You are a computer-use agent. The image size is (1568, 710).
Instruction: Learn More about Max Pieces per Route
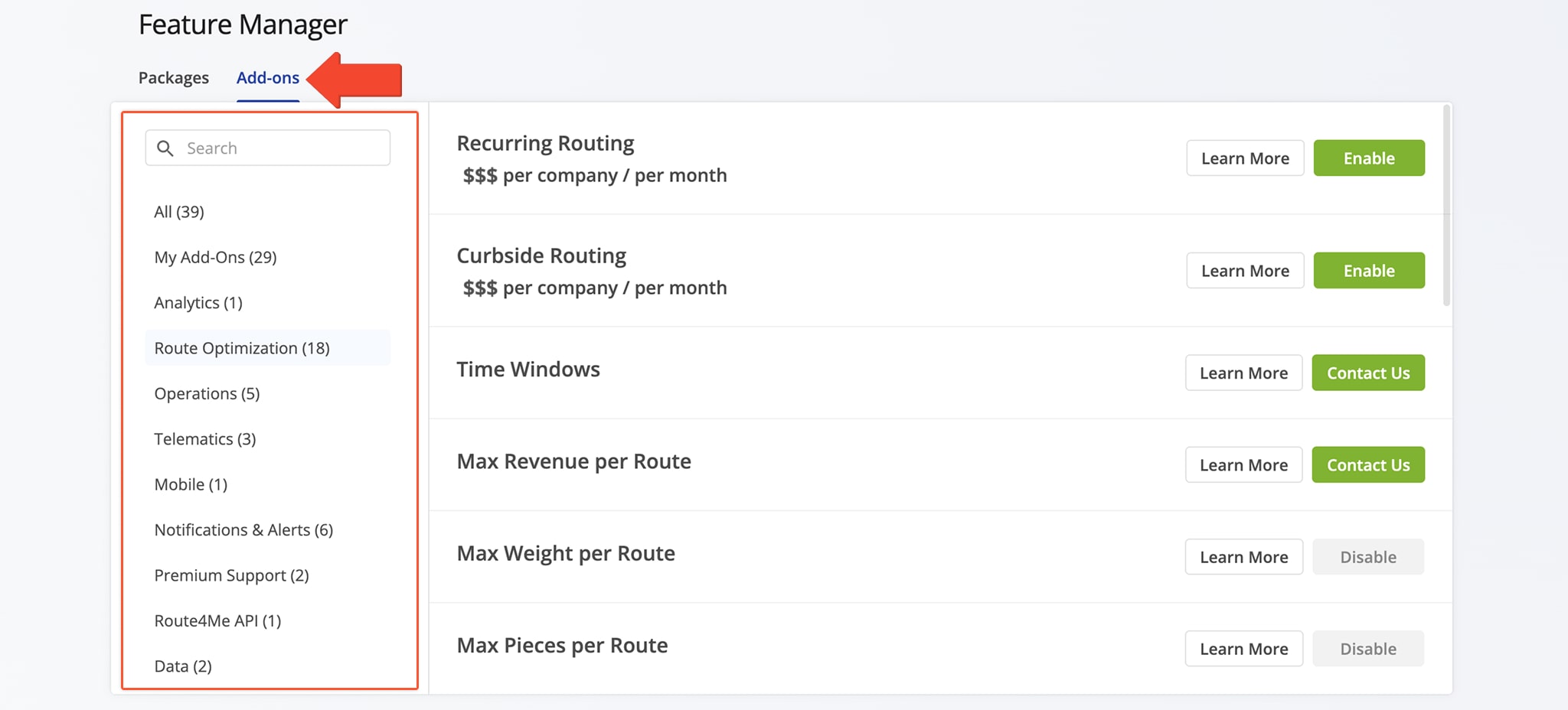(1243, 649)
